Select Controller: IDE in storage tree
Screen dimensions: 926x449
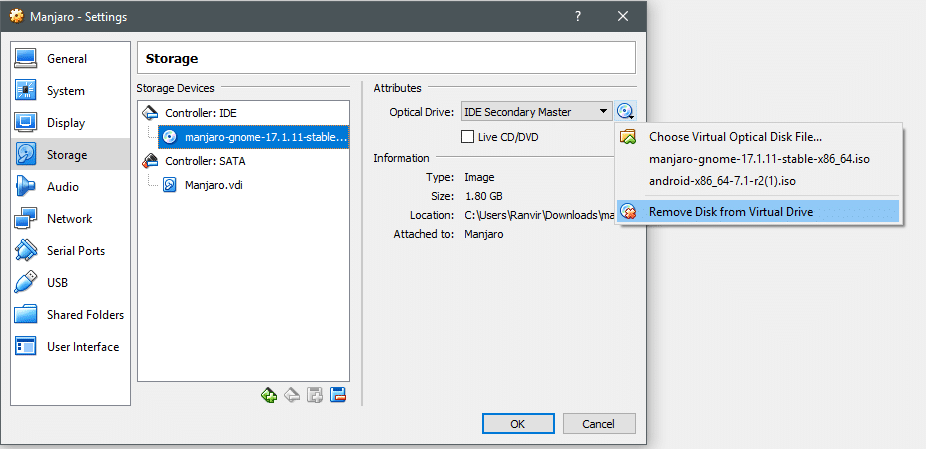tap(201, 113)
